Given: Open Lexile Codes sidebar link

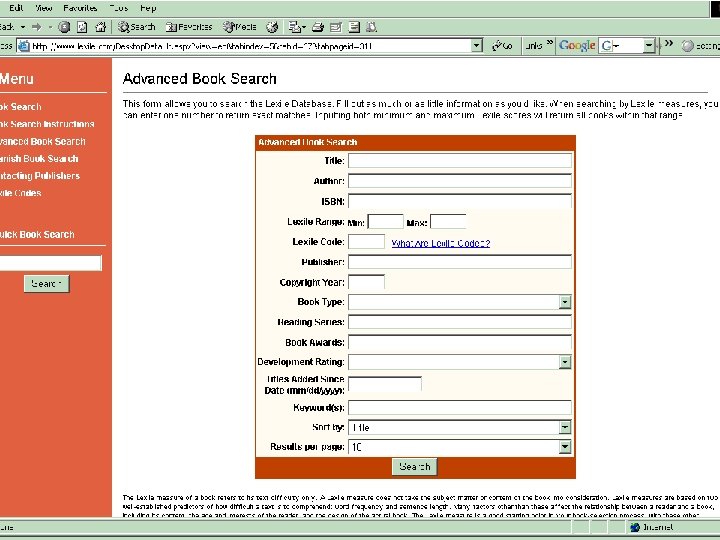Looking at the screenshot, I should pyautogui.click(x=20, y=193).
